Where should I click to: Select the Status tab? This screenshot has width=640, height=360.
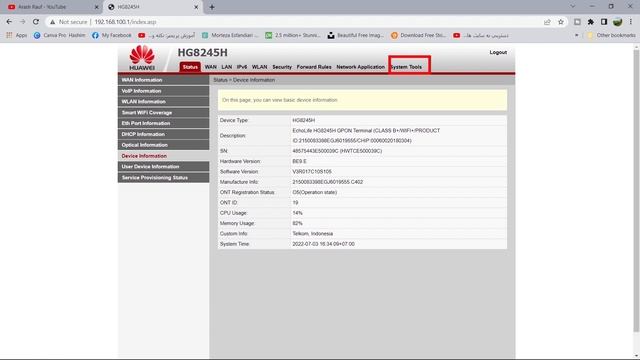coord(190,67)
